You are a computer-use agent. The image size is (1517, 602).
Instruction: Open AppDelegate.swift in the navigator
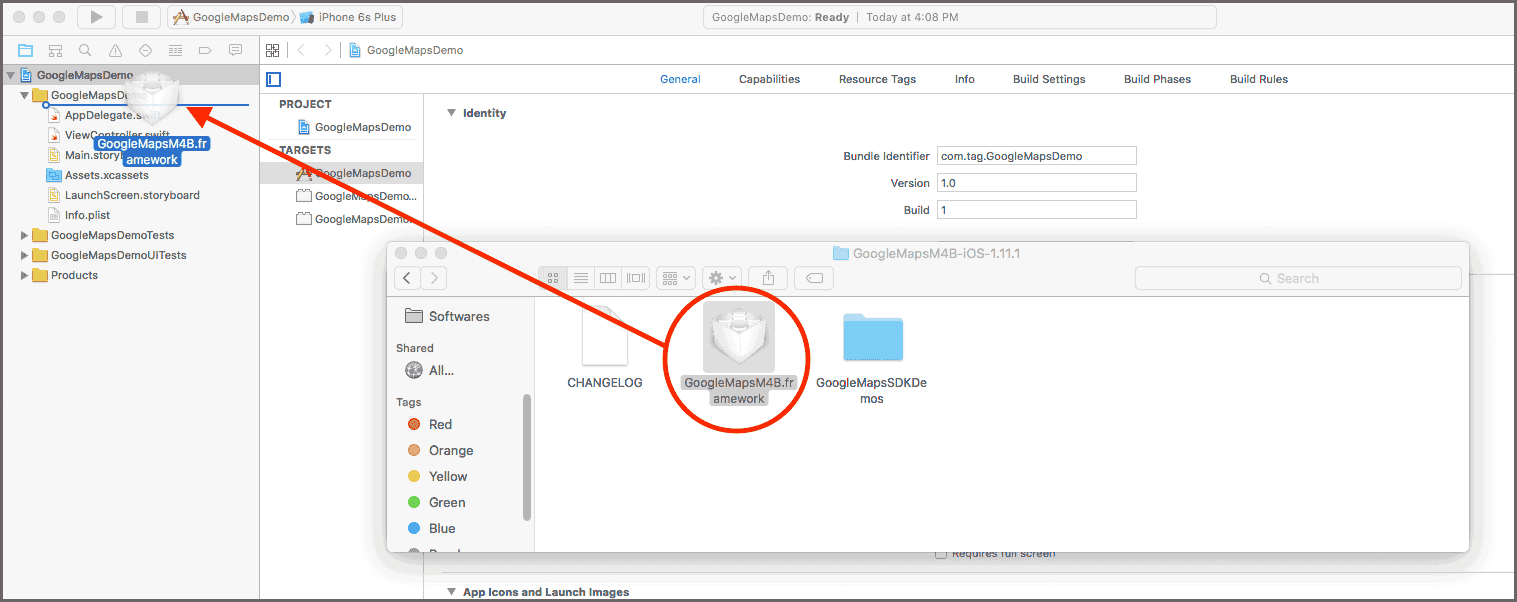105,115
